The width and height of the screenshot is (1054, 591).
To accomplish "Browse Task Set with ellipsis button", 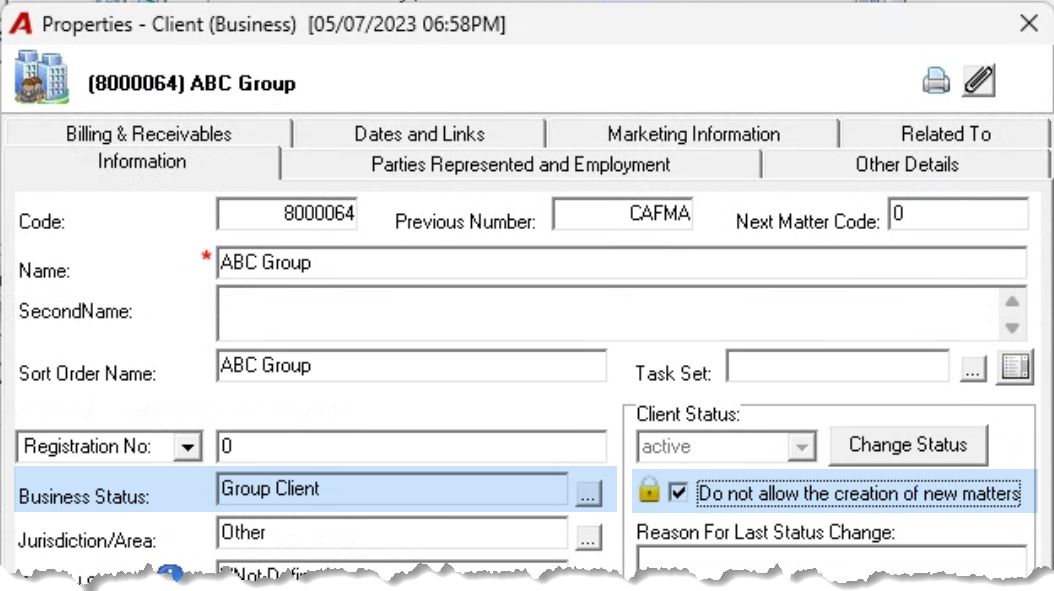I will pyautogui.click(x=973, y=369).
